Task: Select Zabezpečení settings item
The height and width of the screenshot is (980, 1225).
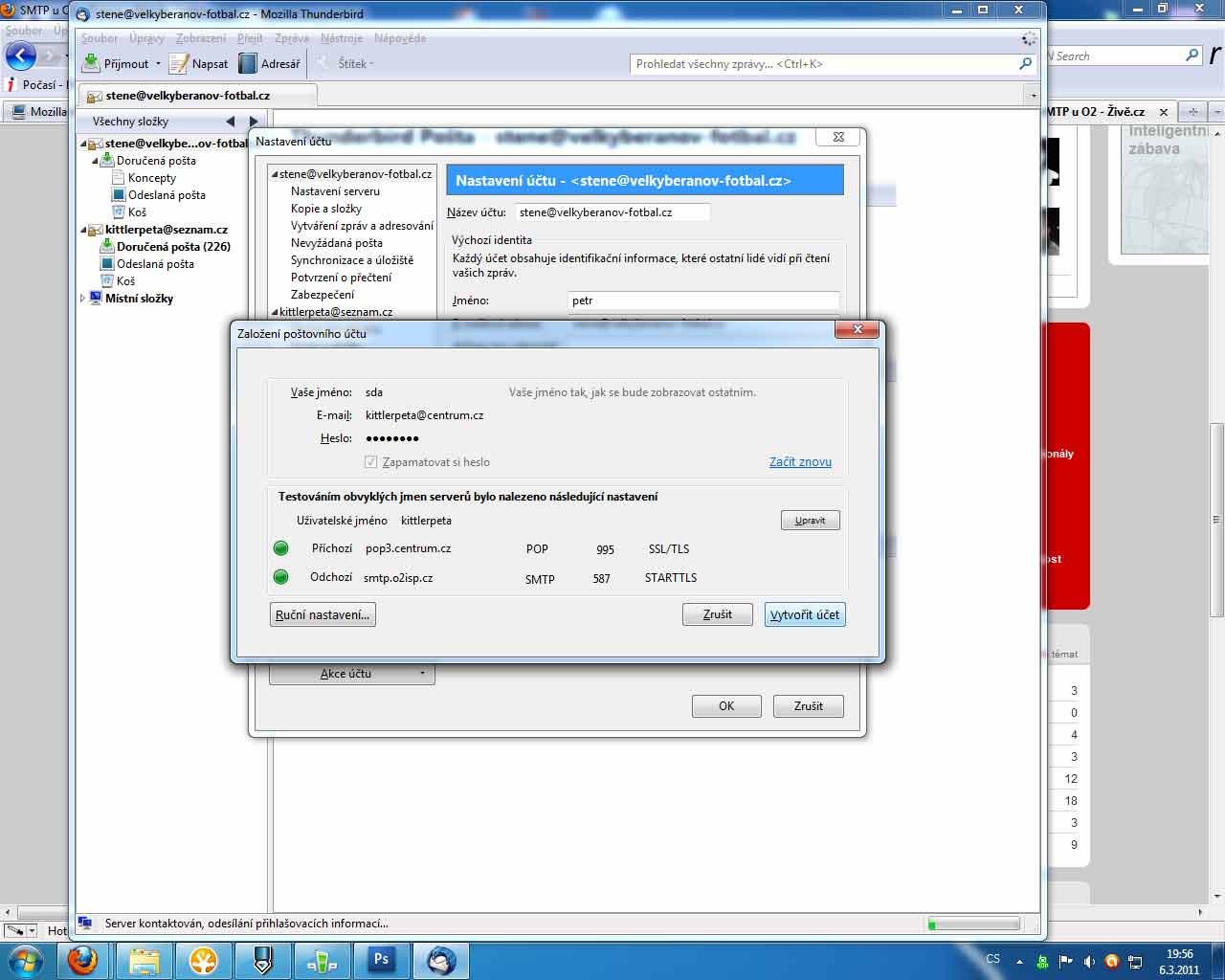Action: coord(323,295)
